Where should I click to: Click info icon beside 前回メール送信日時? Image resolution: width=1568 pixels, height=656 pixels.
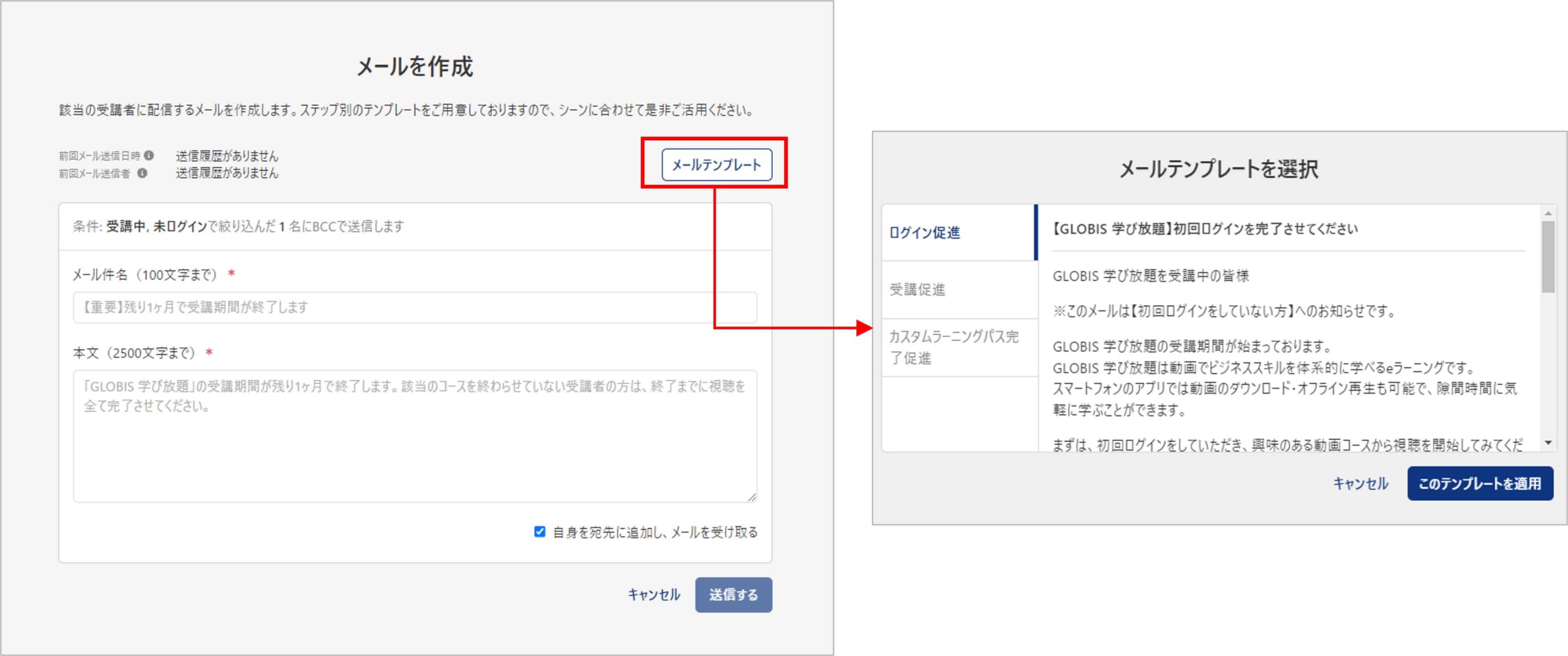pyautogui.click(x=149, y=156)
